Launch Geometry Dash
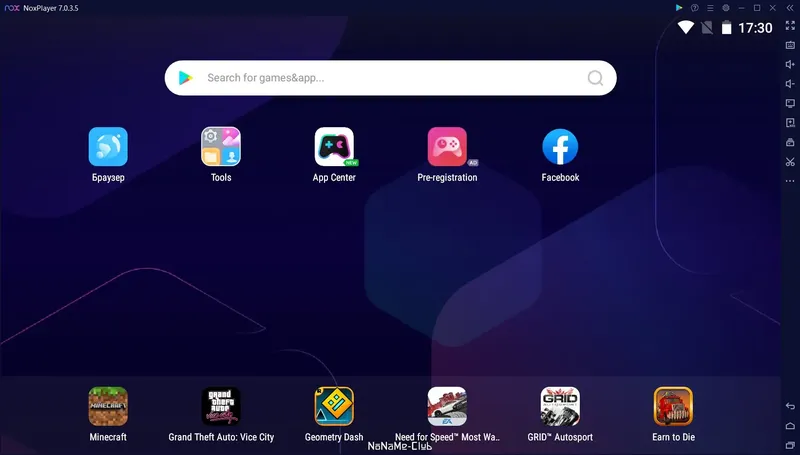The height and width of the screenshot is (455, 800). 334,407
